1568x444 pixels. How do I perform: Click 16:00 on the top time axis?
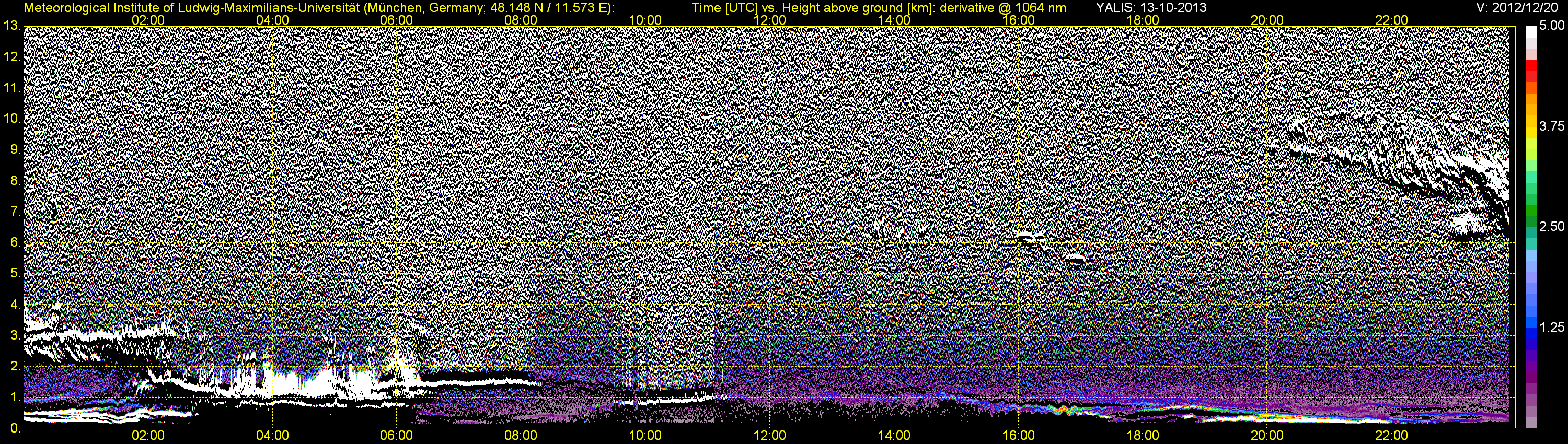point(1018,20)
